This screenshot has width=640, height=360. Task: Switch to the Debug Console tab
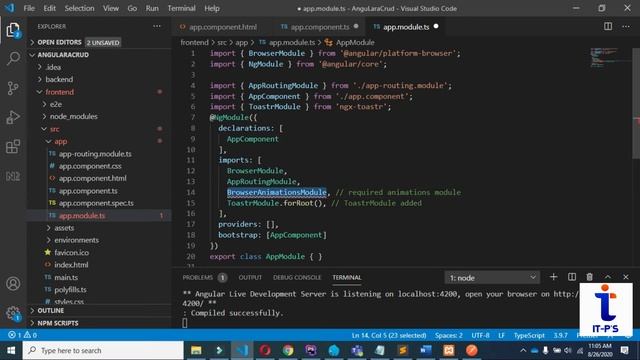[297, 278]
